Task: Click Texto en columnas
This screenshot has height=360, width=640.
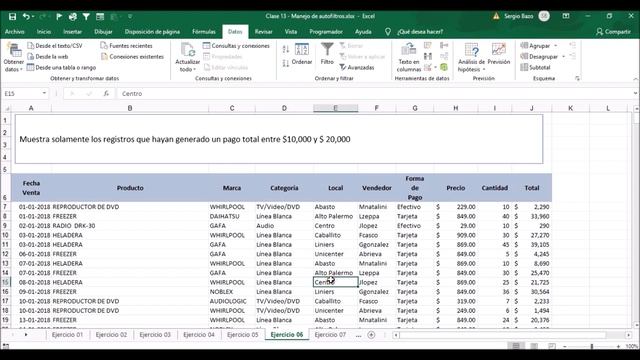Action: click(409, 58)
